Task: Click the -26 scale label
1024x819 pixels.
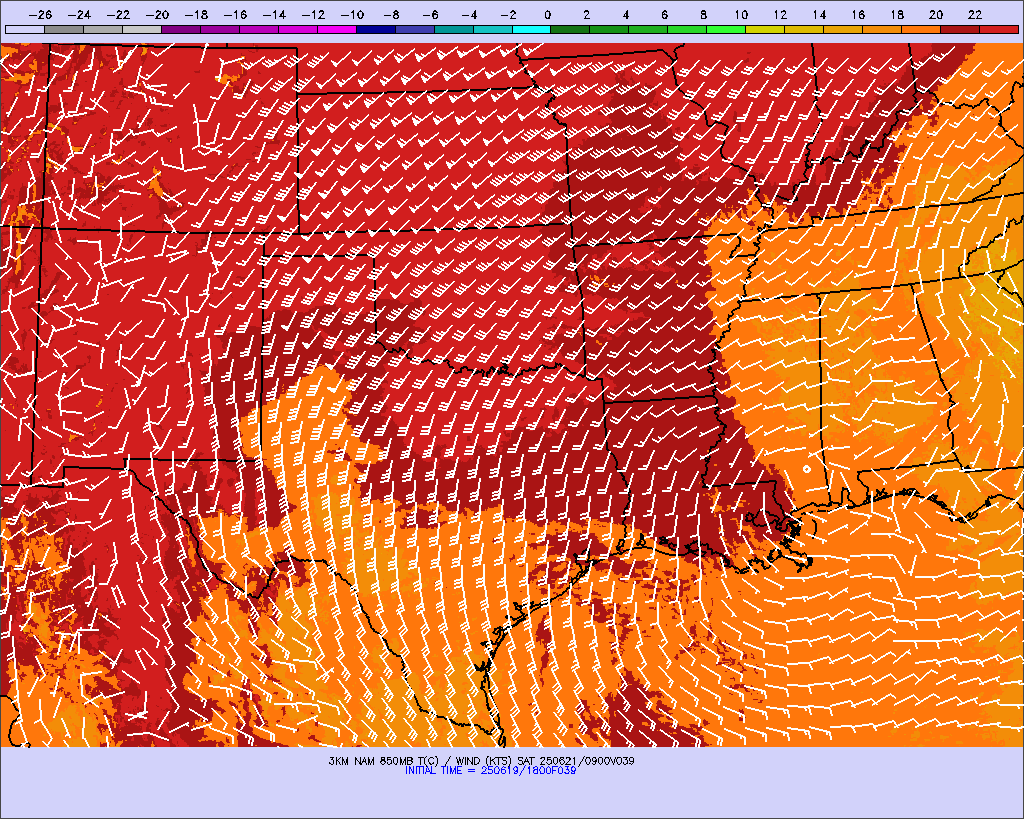Action: pyautogui.click(x=40, y=15)
